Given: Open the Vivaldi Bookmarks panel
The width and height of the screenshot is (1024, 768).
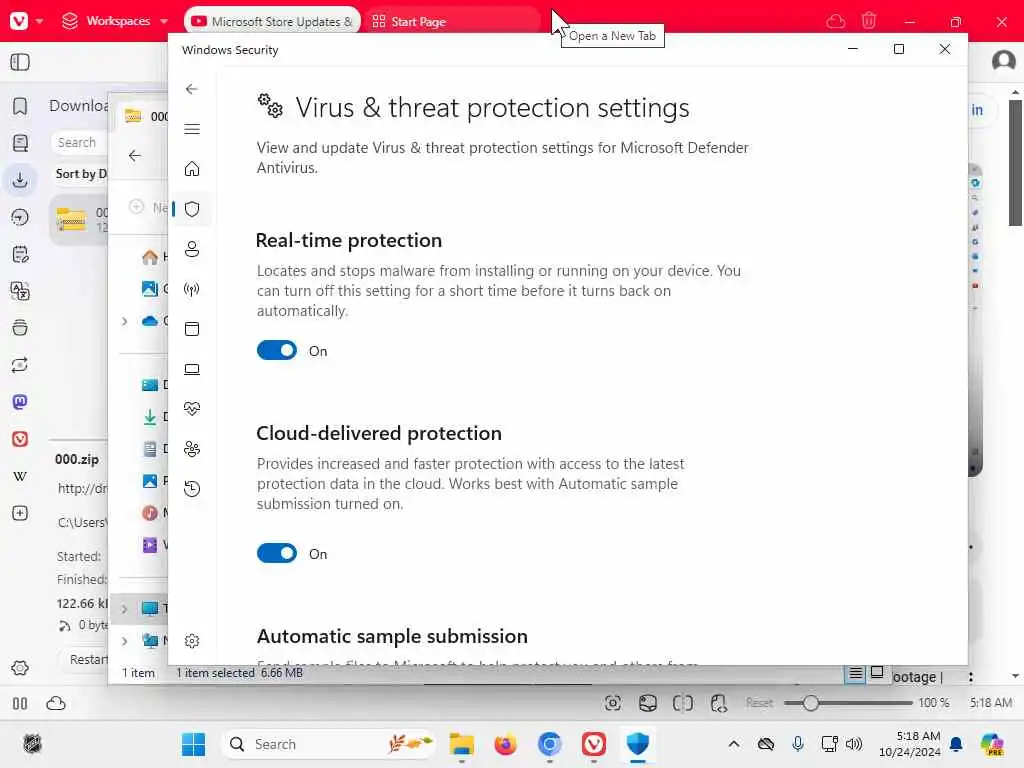Looking at the screenshot, I should (x=20, y=106).
